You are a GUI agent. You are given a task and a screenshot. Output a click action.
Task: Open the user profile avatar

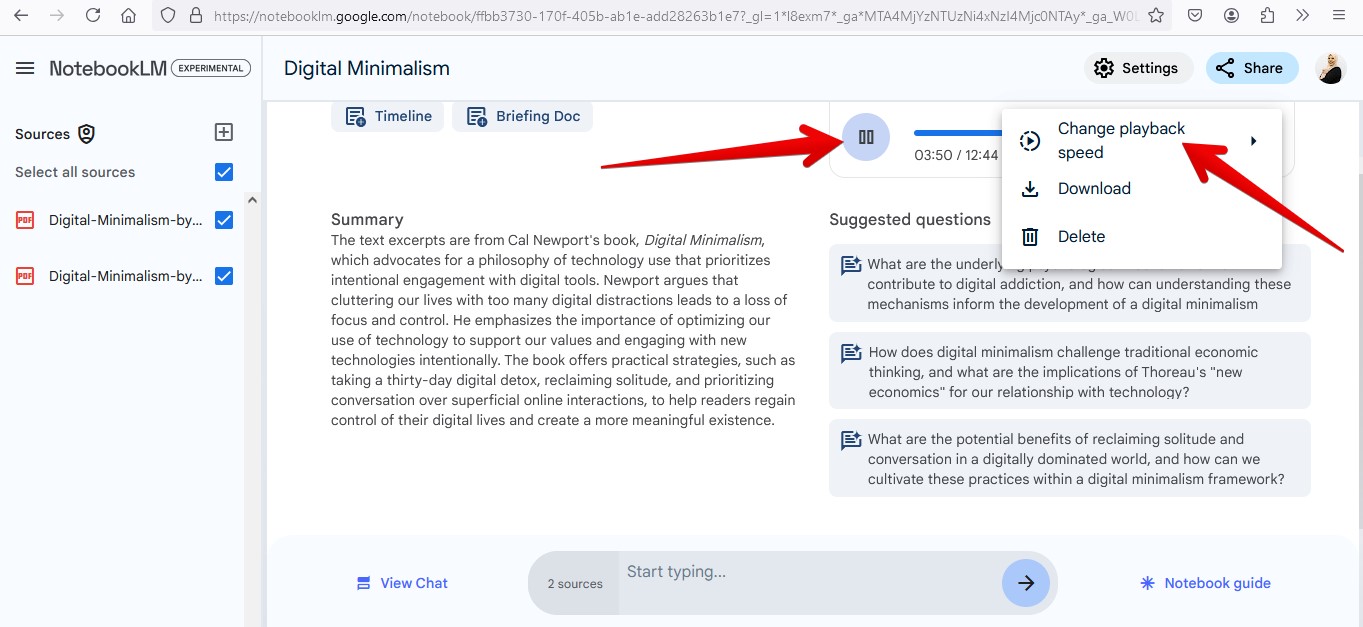click(x=1330, y=68)
